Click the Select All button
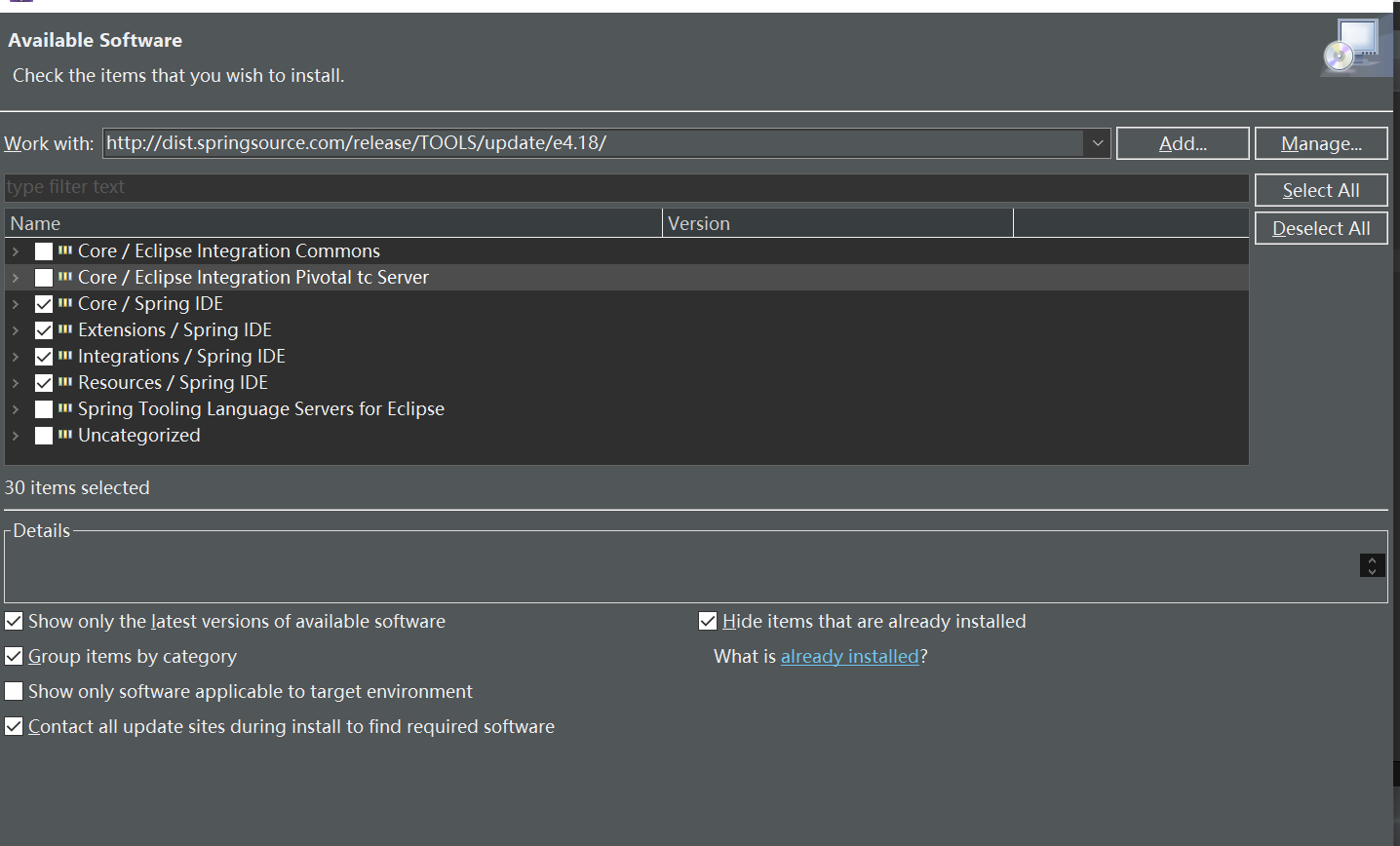 pos(1321,190)
